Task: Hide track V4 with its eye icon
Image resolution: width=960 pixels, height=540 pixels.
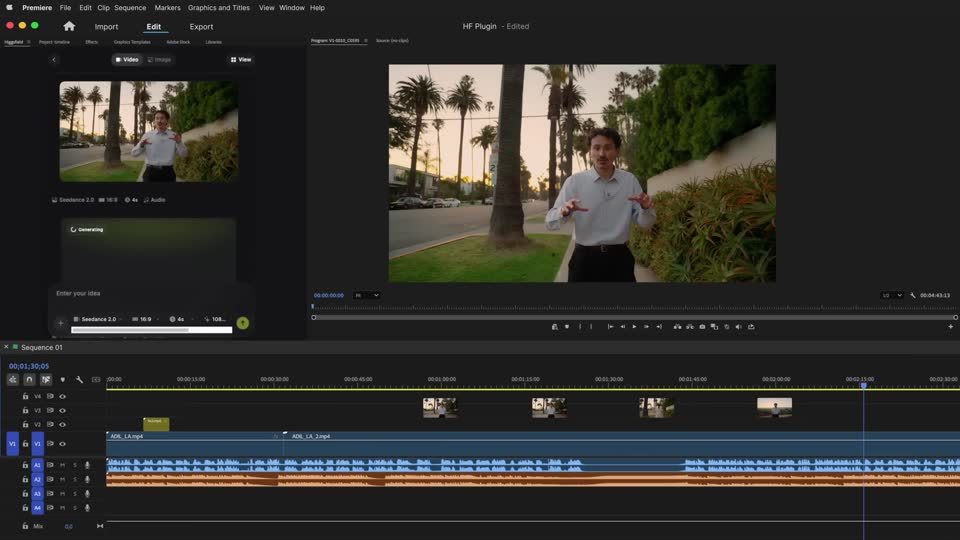Action: click(x=62, y=396)
